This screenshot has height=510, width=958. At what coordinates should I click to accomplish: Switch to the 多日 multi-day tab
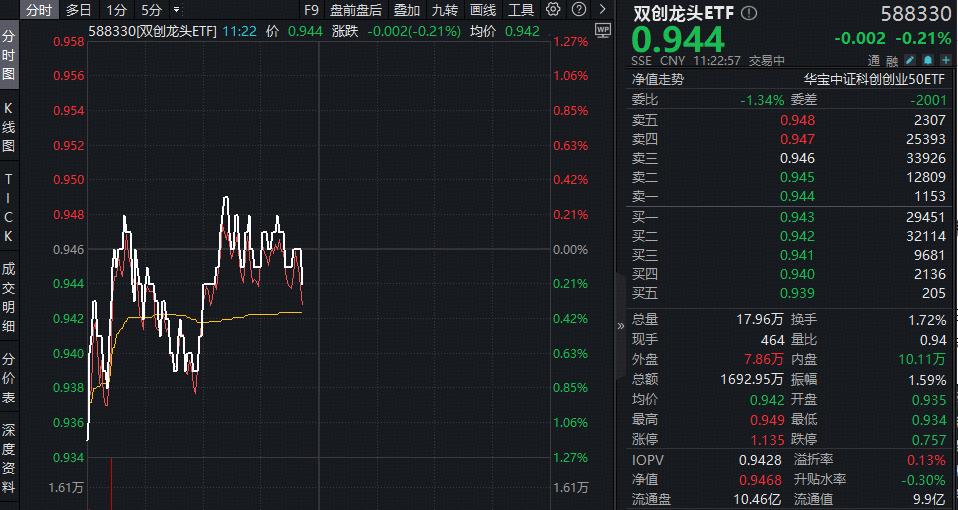[x=79, y=10]
